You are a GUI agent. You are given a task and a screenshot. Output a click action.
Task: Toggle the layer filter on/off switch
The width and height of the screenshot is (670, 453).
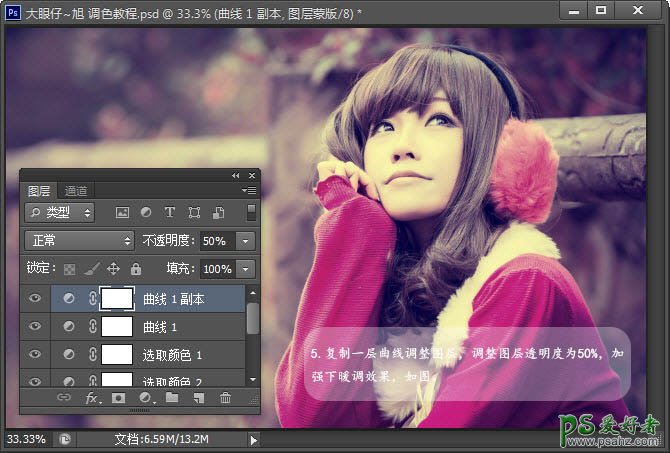tap(252, 212)
